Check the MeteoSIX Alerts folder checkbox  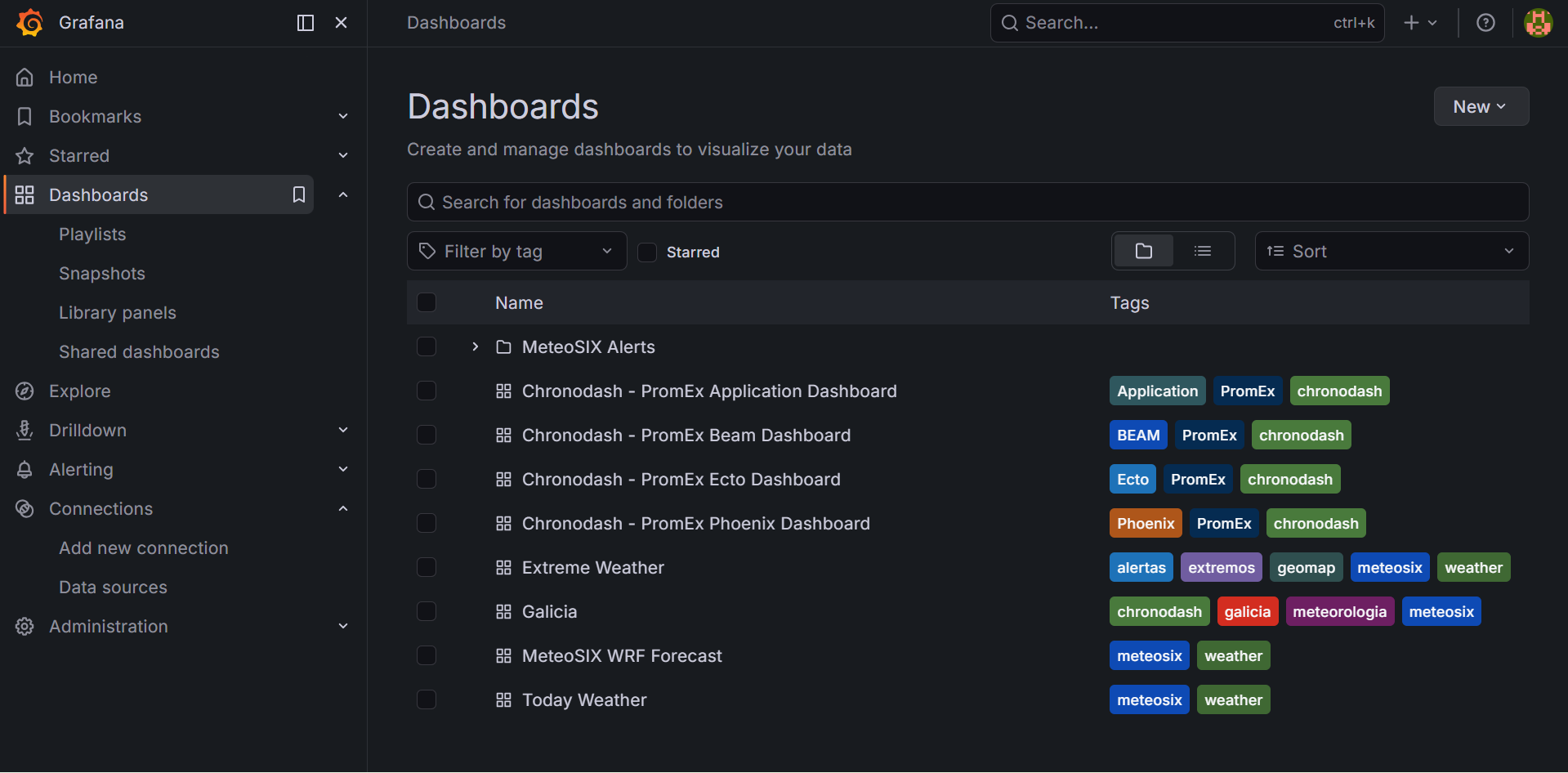coord(427,346)
